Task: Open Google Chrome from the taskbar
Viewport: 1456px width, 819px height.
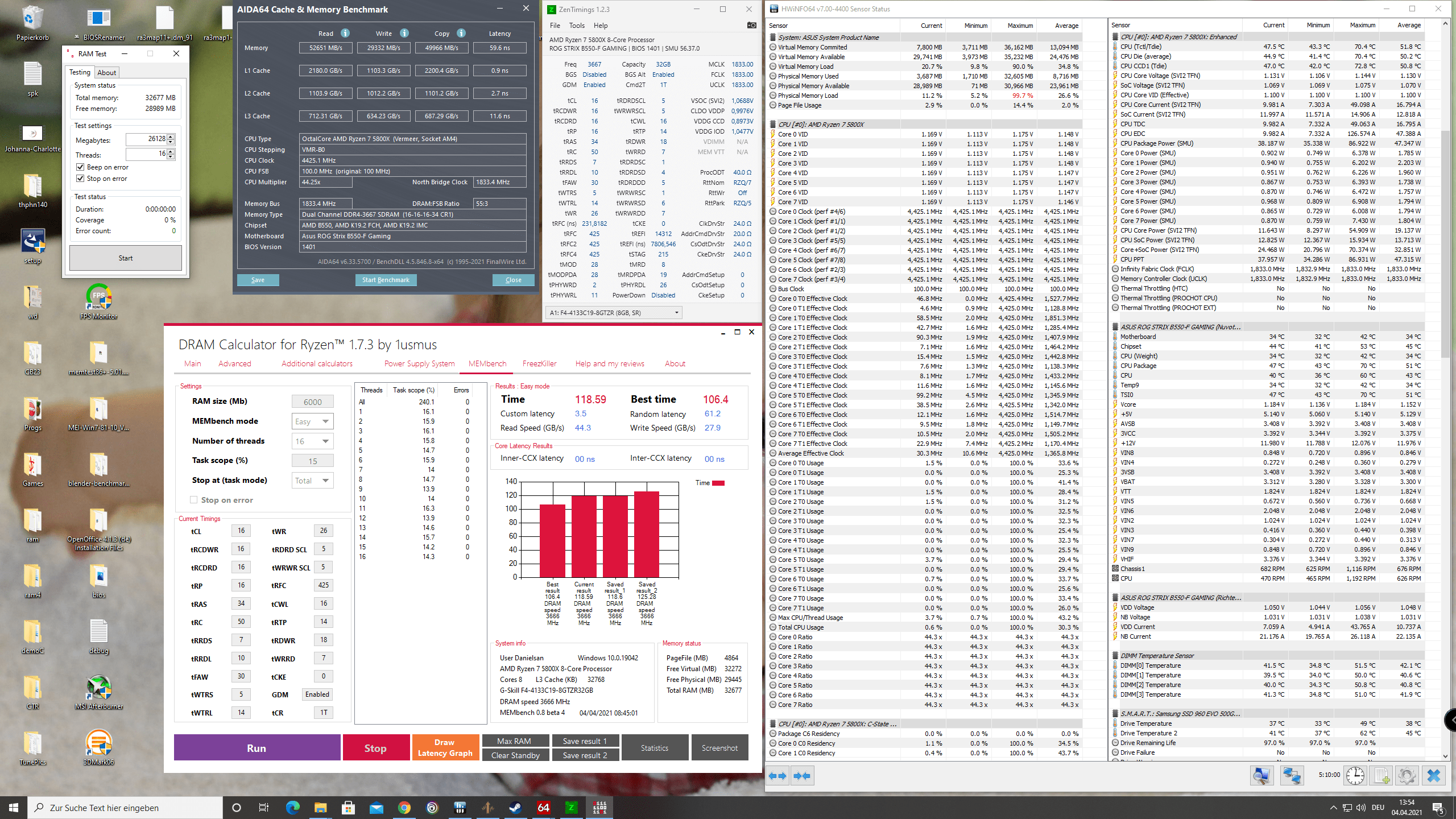Action: tap(404, 808)
